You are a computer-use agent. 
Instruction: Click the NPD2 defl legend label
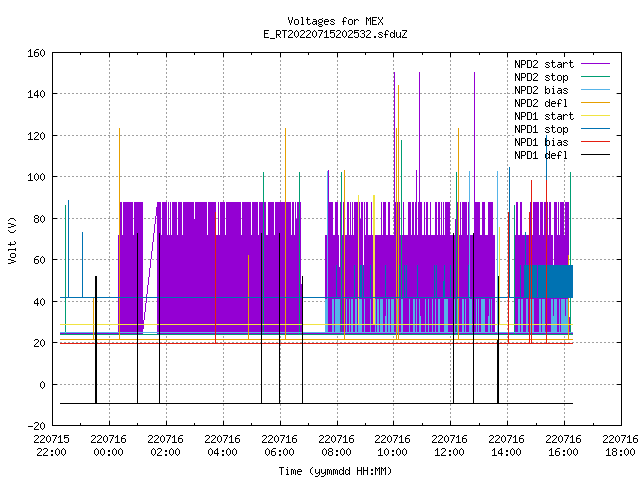click(x=541, y=103)
